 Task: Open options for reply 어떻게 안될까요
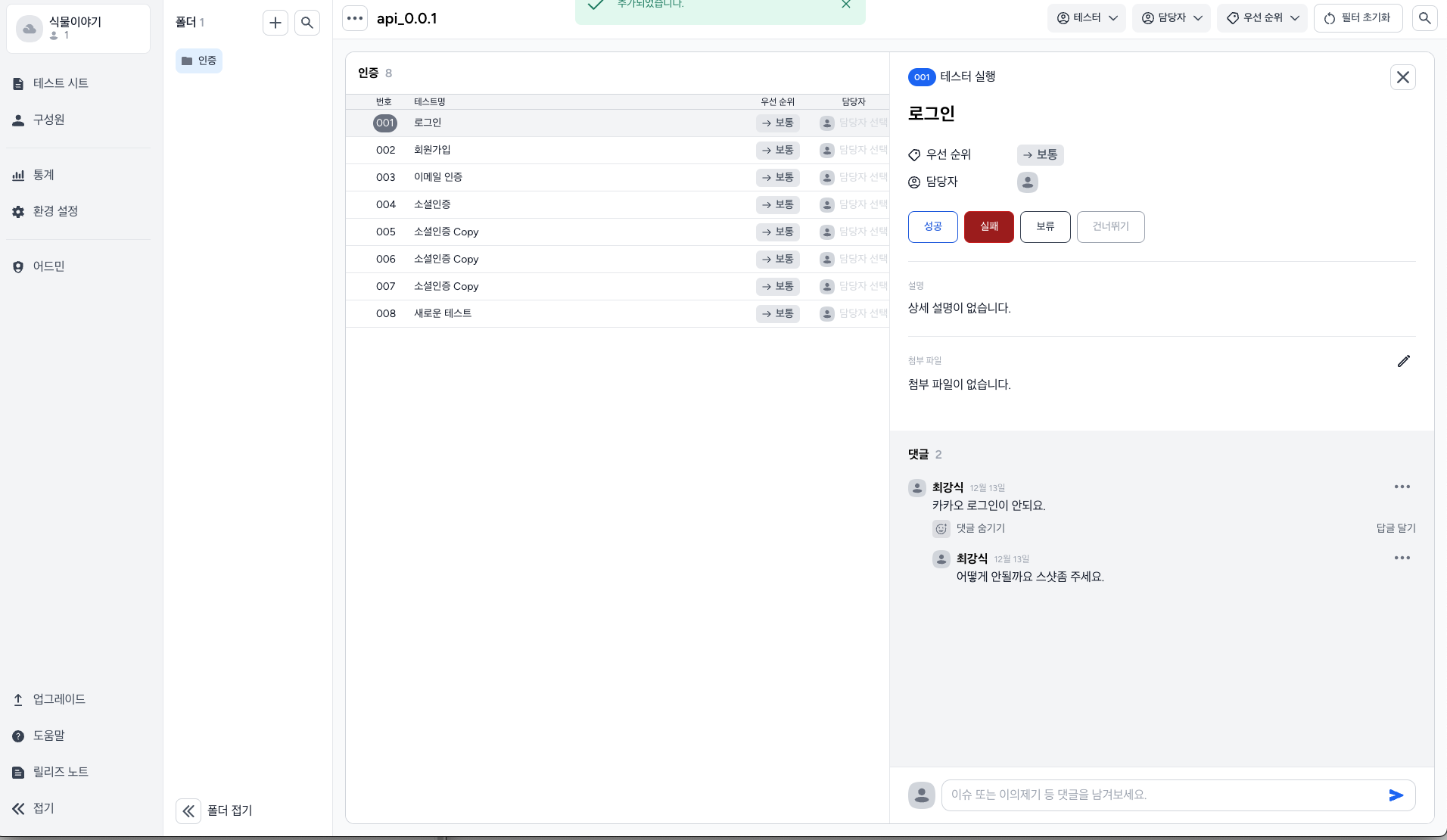1402,558
